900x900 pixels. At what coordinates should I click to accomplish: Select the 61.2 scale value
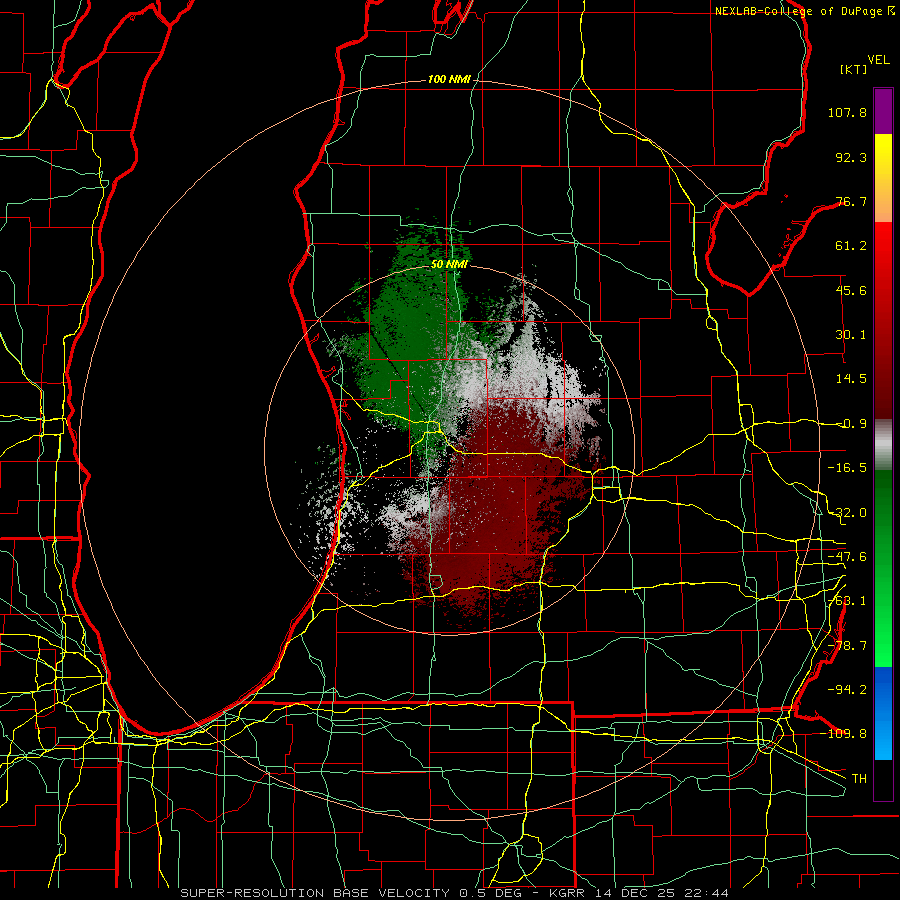[x=851, y=246]
